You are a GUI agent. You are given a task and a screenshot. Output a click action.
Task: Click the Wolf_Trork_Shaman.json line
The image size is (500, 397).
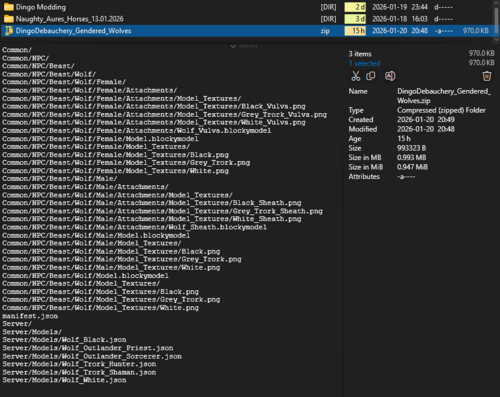click(79, 372)
